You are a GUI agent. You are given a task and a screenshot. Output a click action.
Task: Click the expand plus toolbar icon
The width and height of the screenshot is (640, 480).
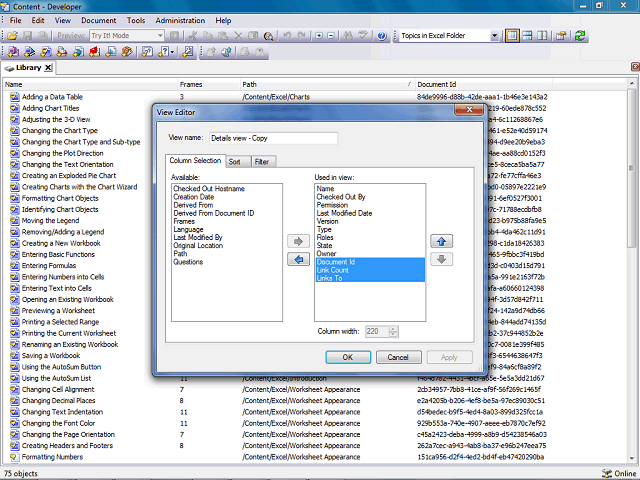(319, 36)
